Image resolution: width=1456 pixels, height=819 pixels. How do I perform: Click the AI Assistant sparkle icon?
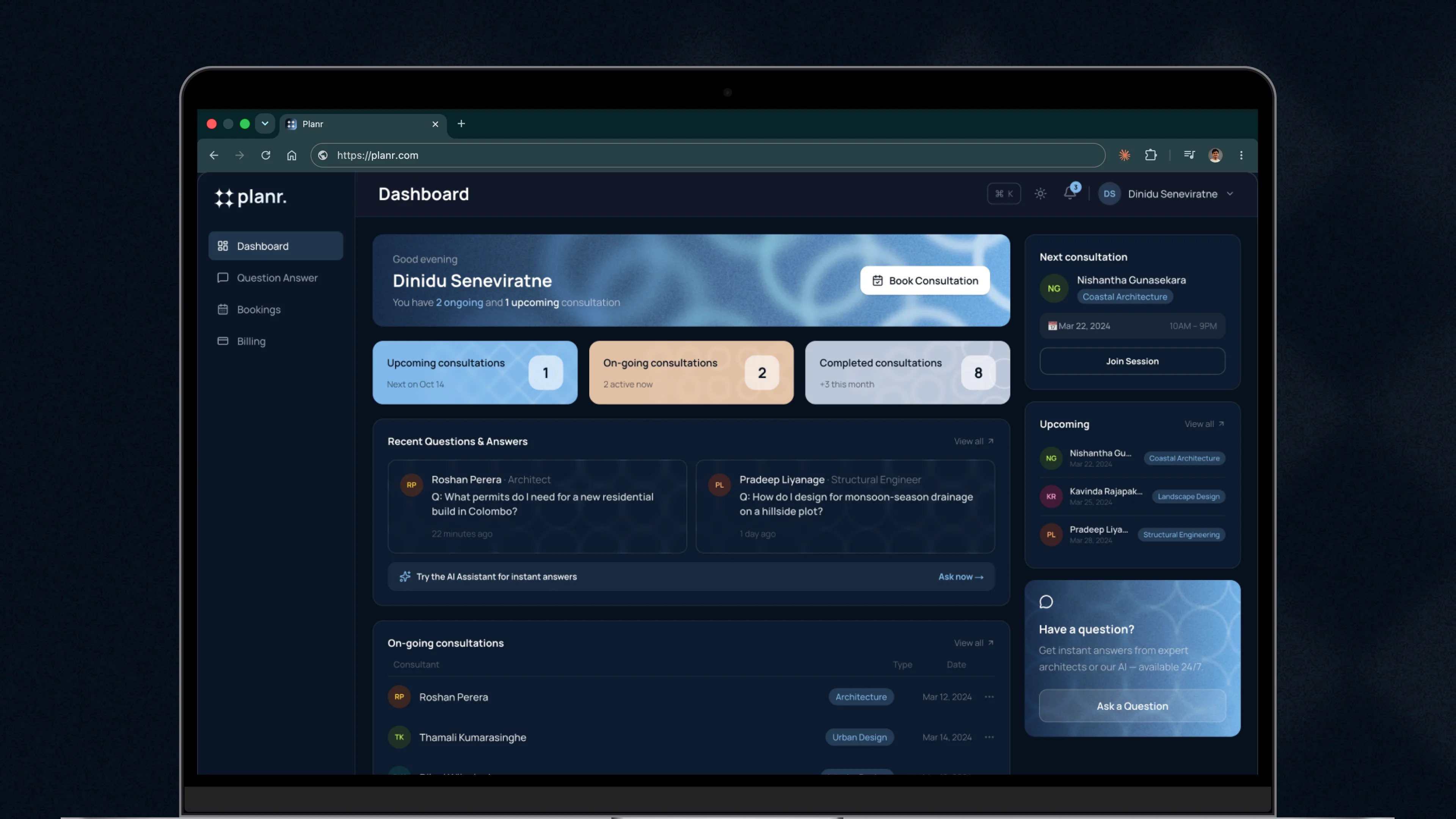pyautogui.click(x=405, y=576)
